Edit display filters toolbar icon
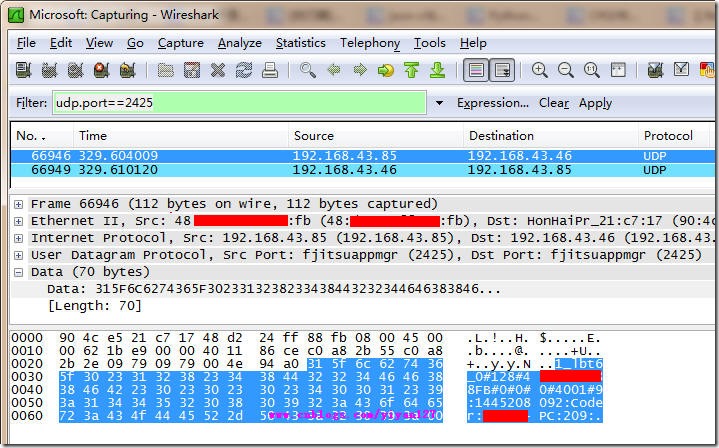Viewport: 719px width, 448px height. (x=682, y=70)
